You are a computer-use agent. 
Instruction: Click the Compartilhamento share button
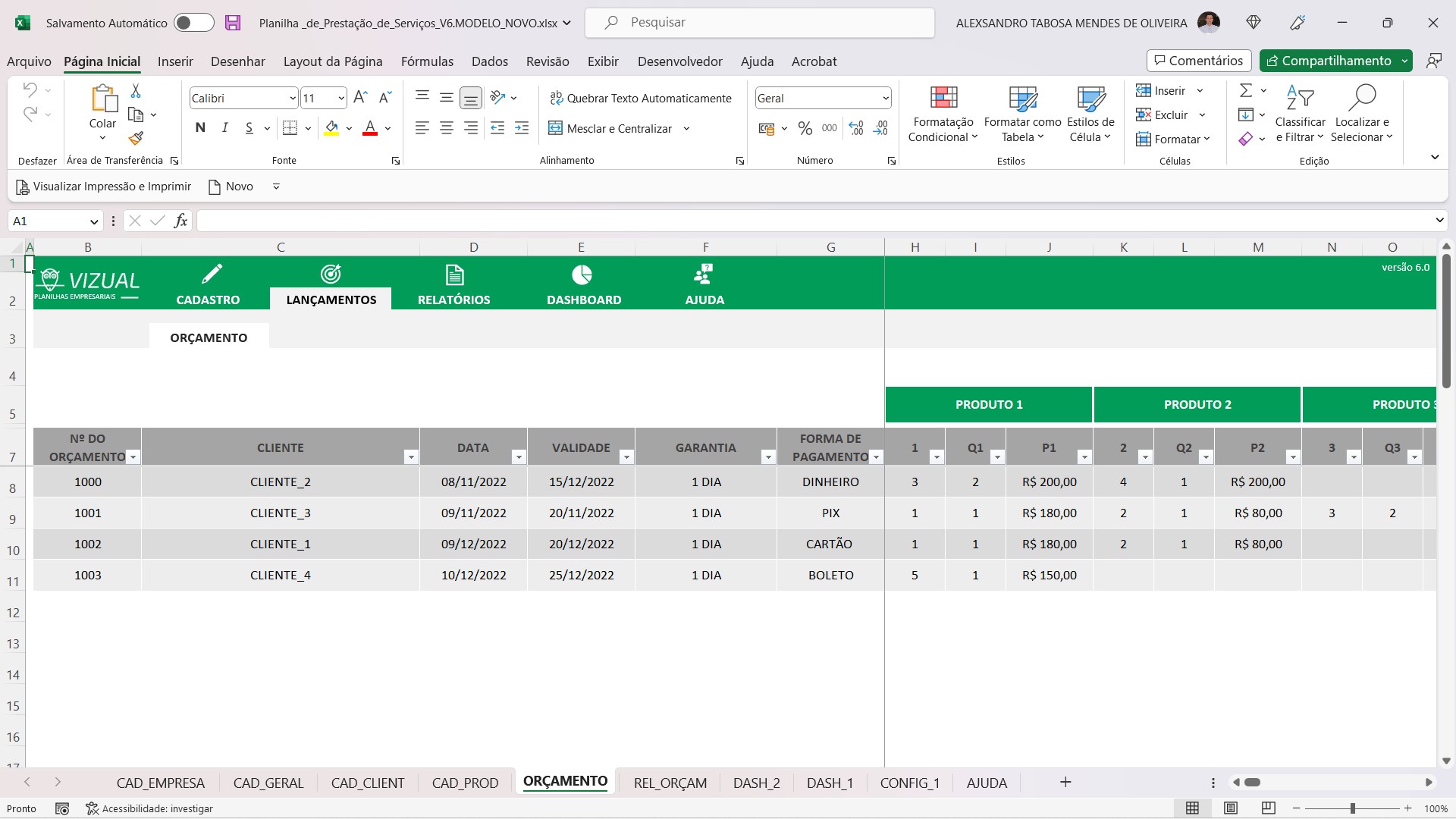(1329, 61)
